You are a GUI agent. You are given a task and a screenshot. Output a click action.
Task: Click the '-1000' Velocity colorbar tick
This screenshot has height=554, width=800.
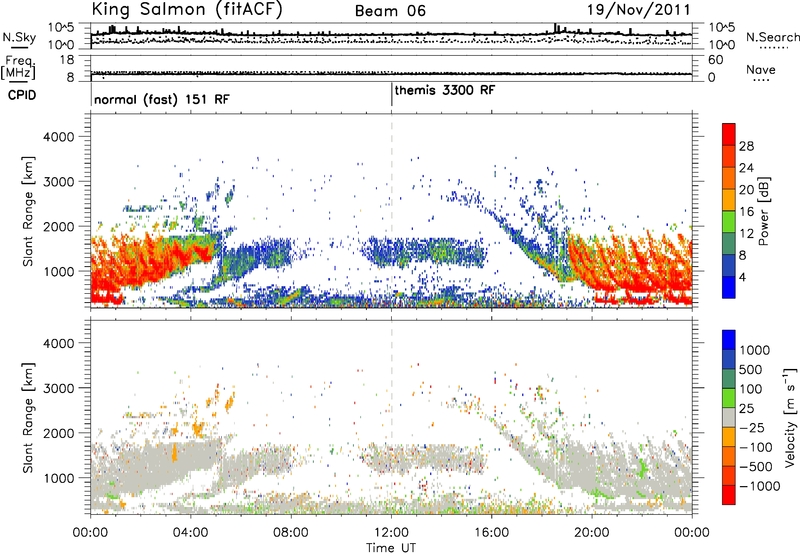tap(759, 486)
